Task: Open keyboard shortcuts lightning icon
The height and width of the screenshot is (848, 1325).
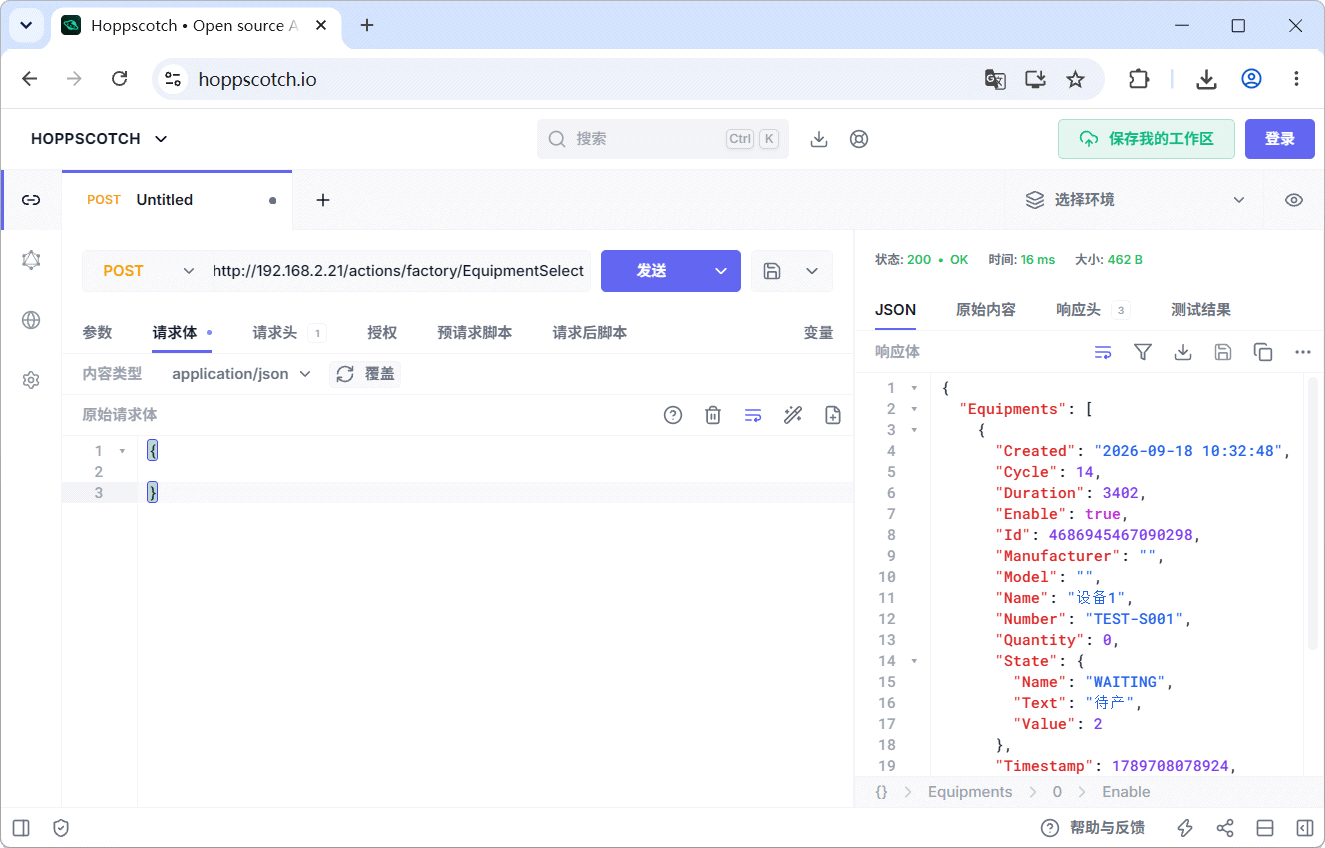Action: pos(1185,828)
